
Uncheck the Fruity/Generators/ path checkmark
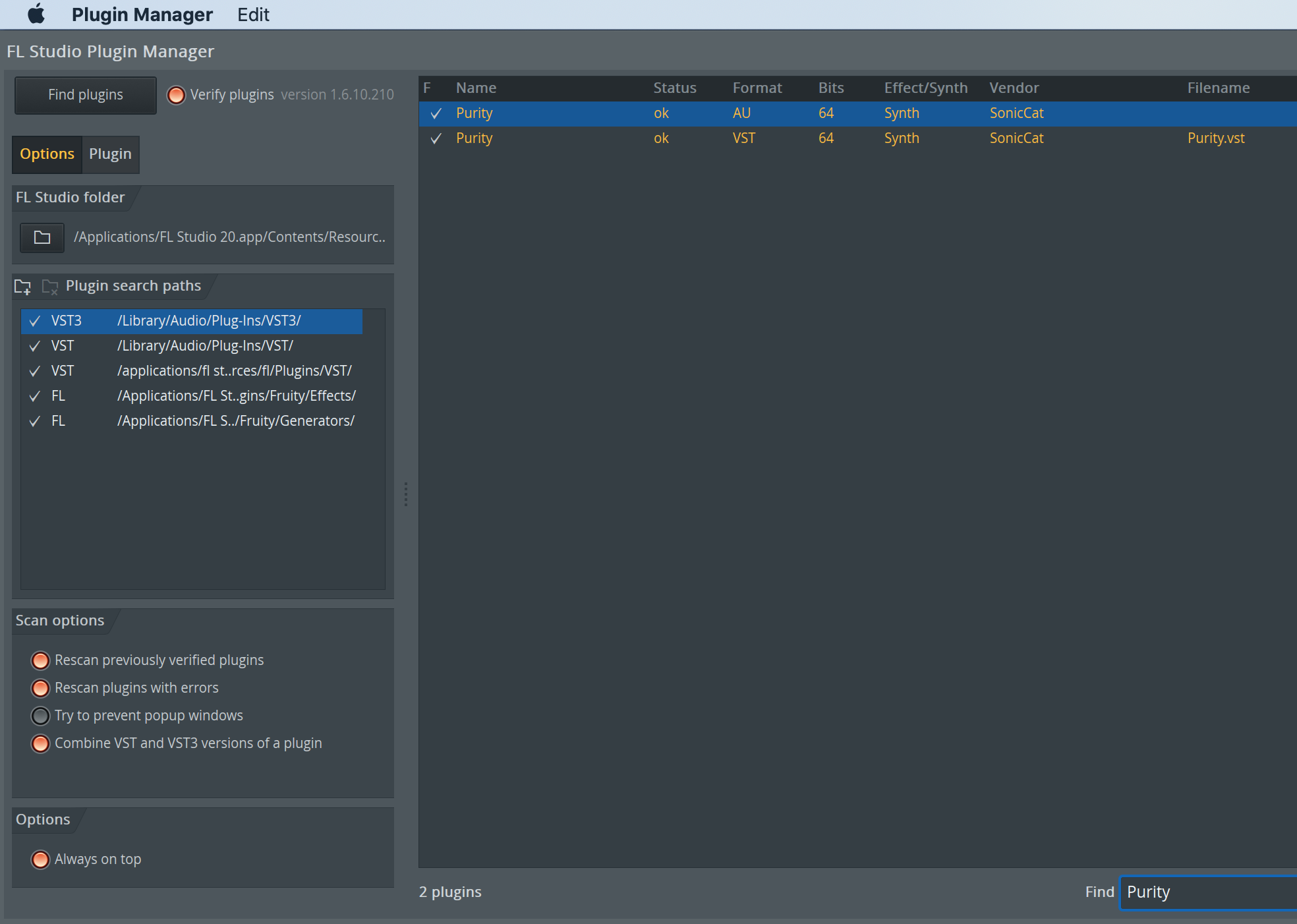(35, 422)
